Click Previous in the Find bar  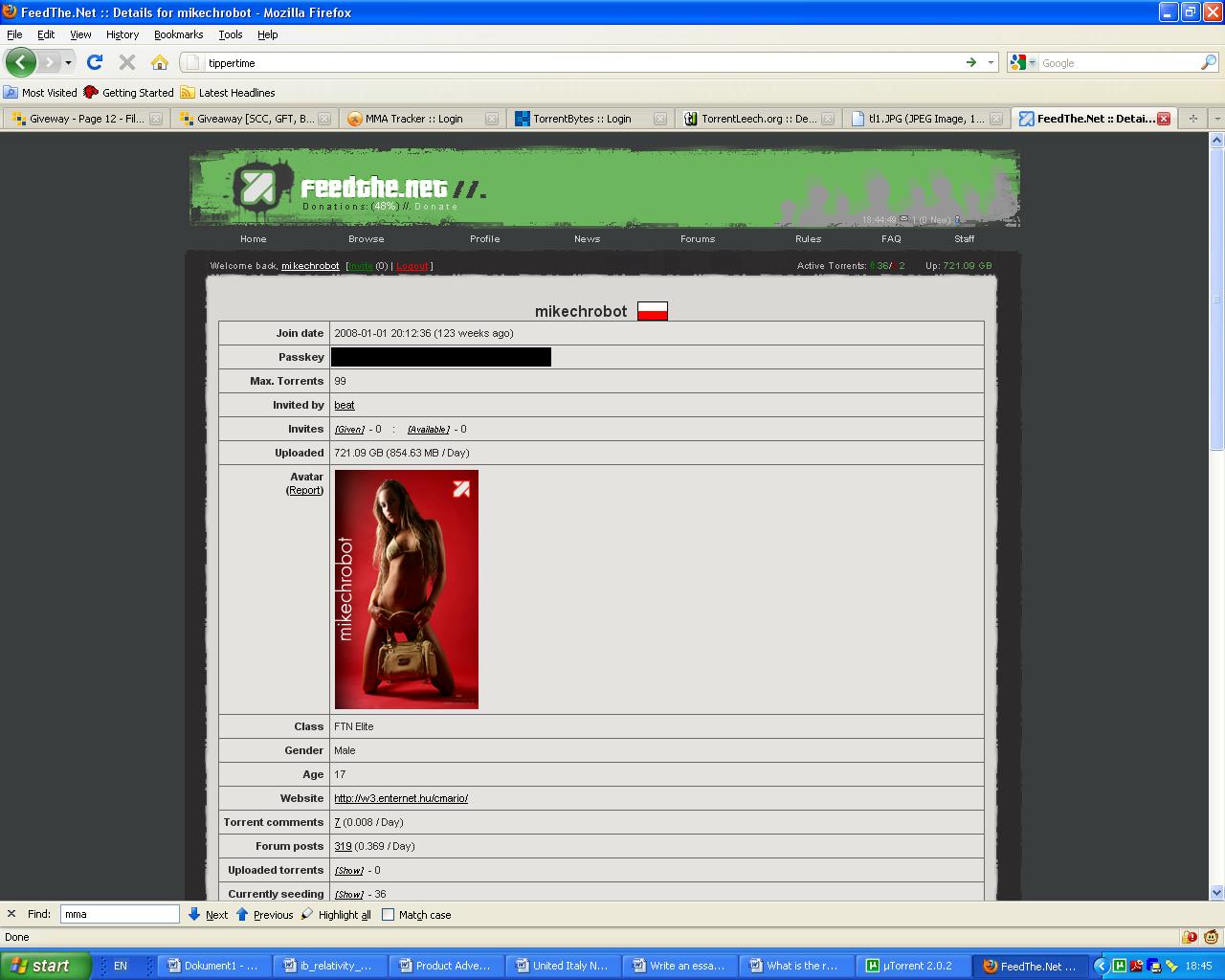click(x=264, y=914)
